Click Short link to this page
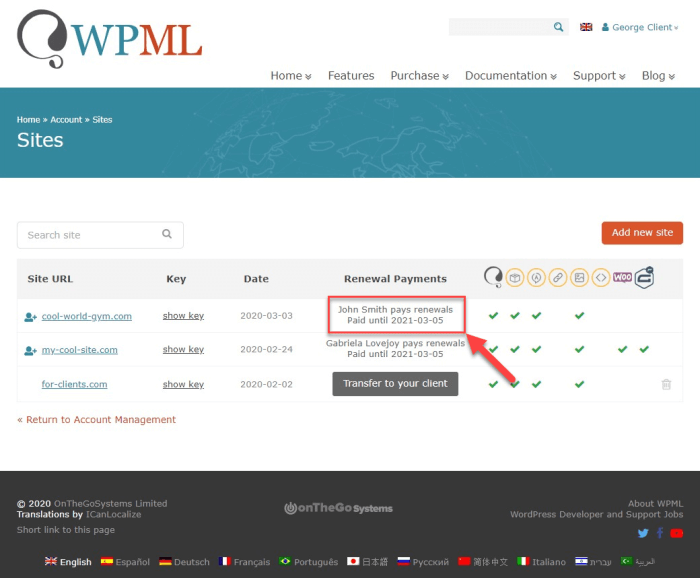Screen dimensions: 700x578 66,530
